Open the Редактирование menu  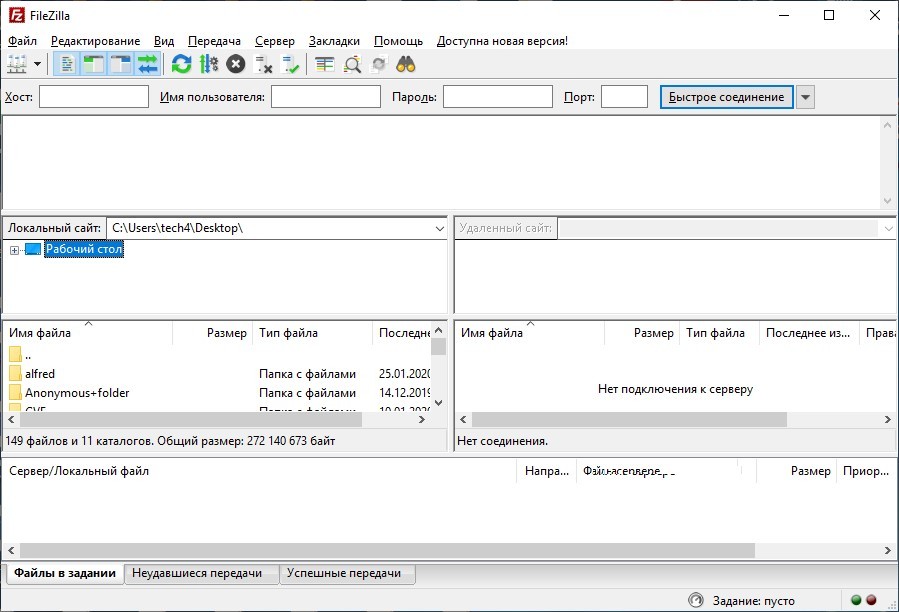[95, 41]
